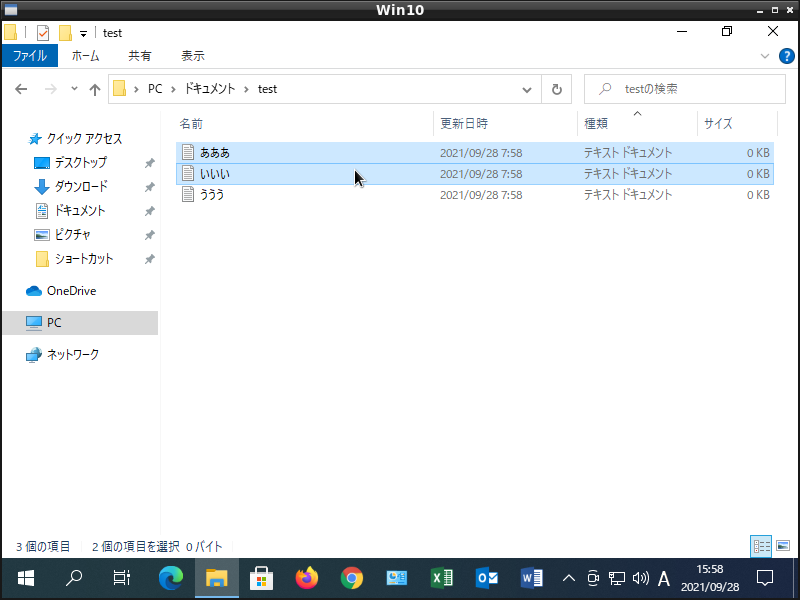The height and width of the screenshot is (600, 800).
Task: Select the ううう text file
Action: [212, 195]
